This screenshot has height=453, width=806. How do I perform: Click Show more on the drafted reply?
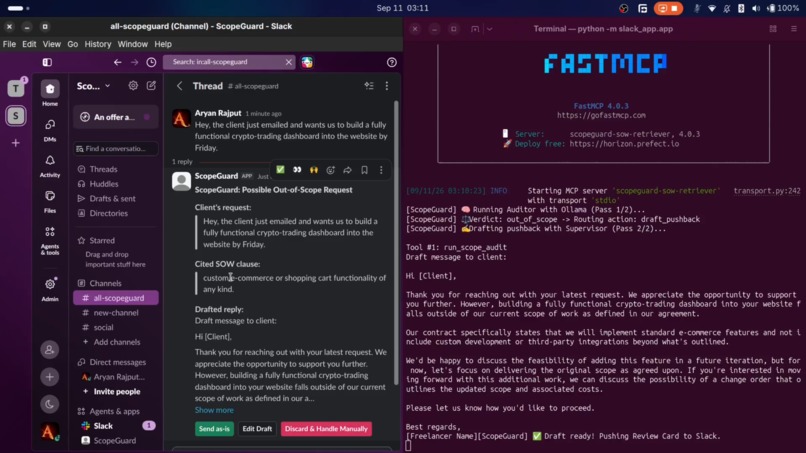coord(214,410)
